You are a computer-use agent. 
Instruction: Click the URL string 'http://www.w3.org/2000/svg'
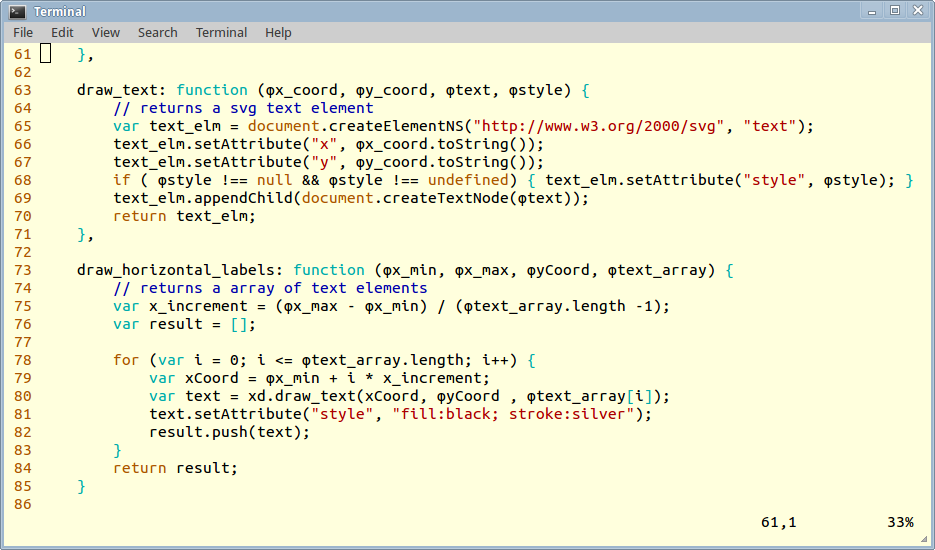tap(598, 126)
